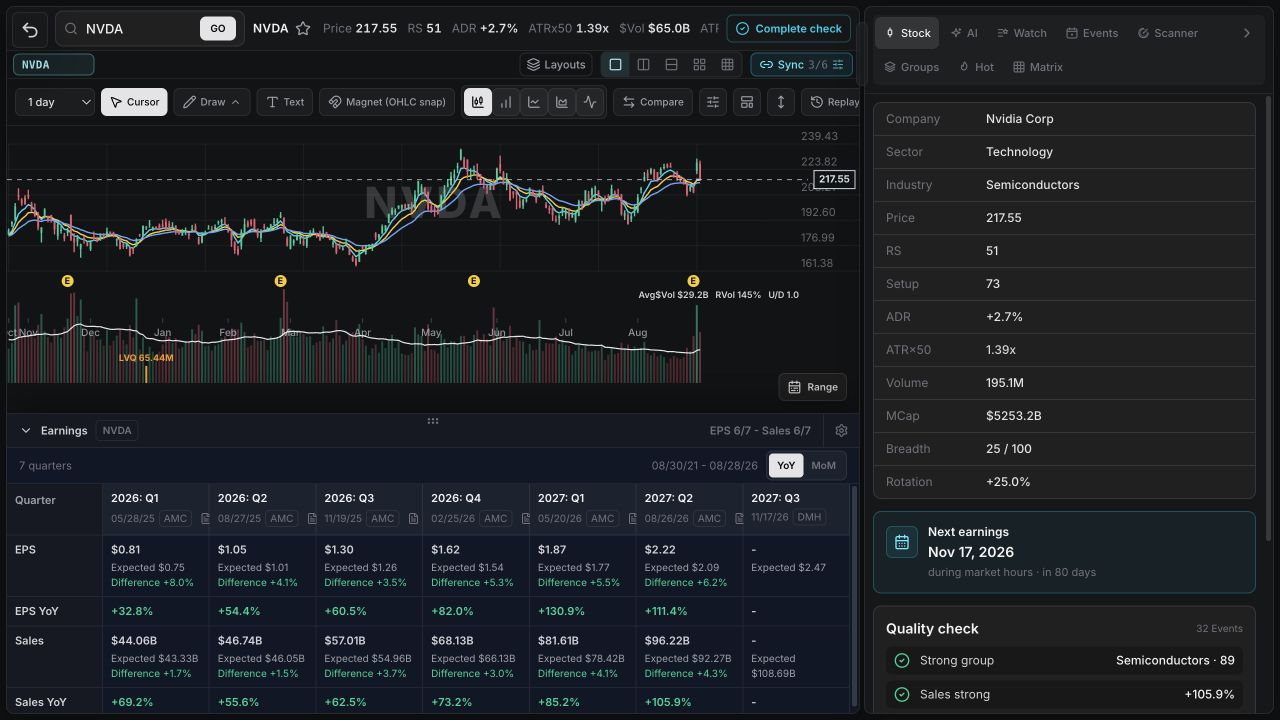Open report document for 2026: Q3
This screenshot has width=1280, height=720.
411,519
